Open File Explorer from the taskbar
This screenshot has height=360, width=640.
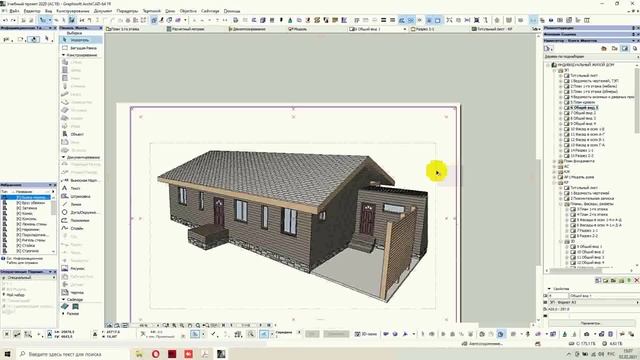pyautogui.click(x=139, y=354)
